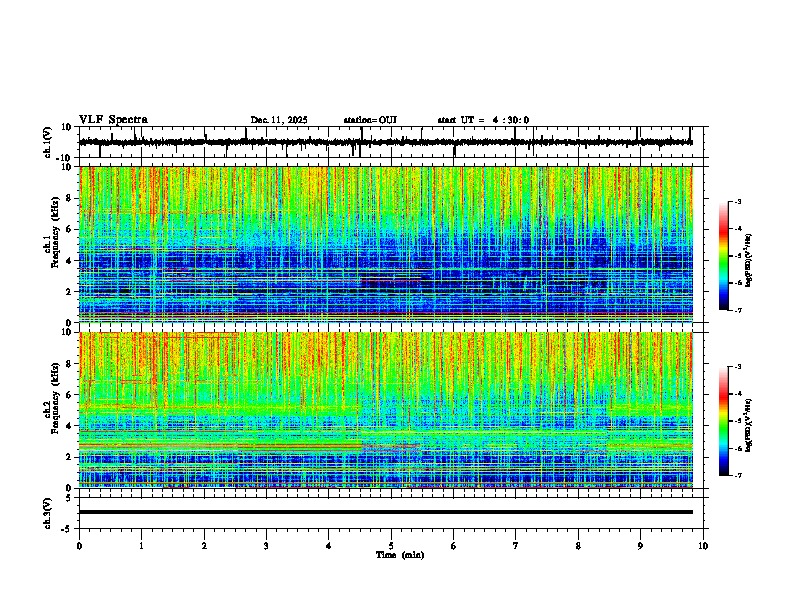This screenshot has height=612, width=792.
Task: Click the ch.2 color scale log(PSD) label
Action: click(x=749, y=425)
